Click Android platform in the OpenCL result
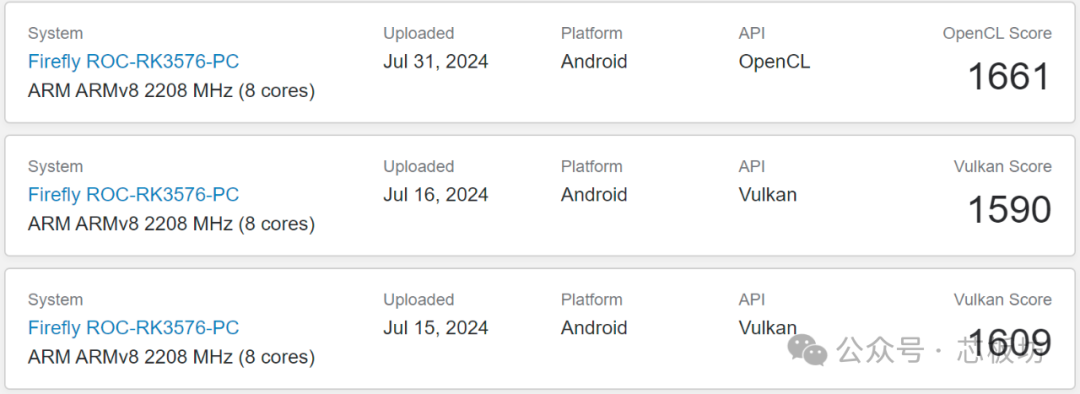The width and height of the screenshot is (1080, 394). pos(594,62)
